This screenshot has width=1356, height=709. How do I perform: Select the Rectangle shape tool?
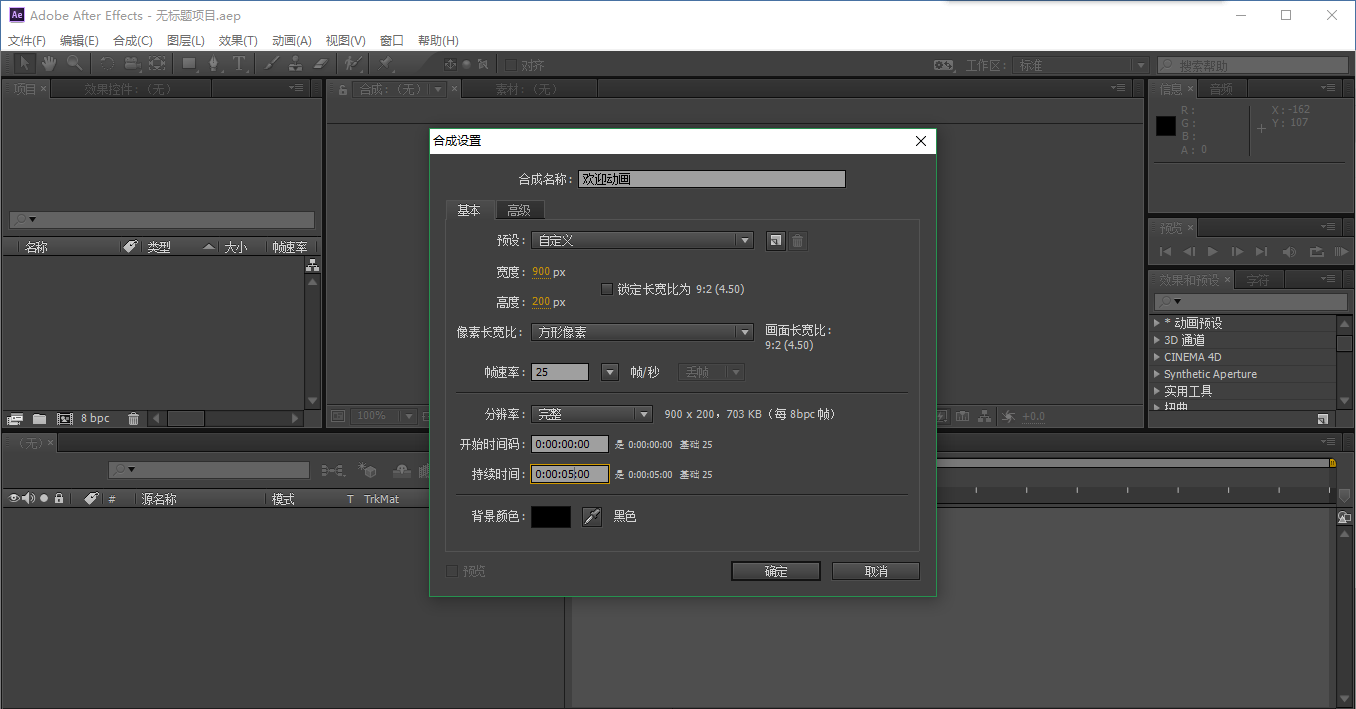click(189, 63)
